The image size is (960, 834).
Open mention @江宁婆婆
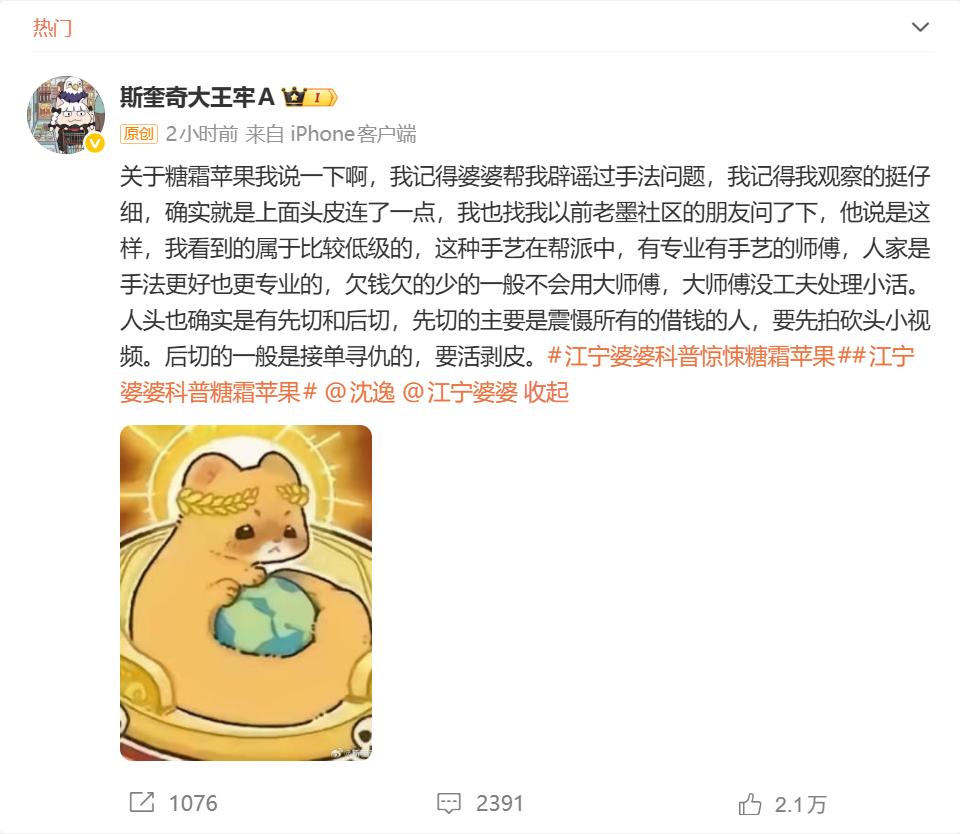click(460, 392)
